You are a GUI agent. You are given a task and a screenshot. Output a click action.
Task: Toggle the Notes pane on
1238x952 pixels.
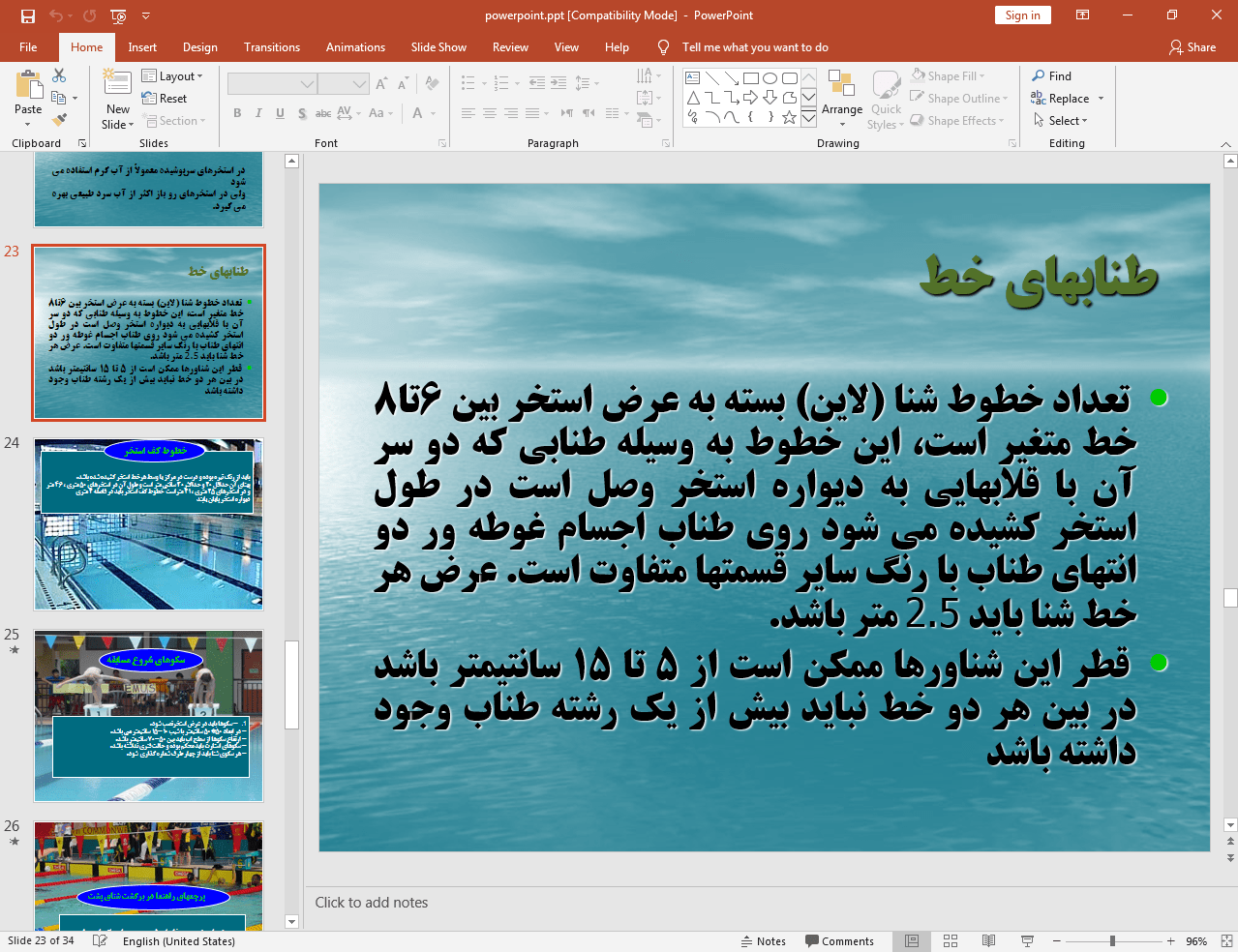click(764, 939)
